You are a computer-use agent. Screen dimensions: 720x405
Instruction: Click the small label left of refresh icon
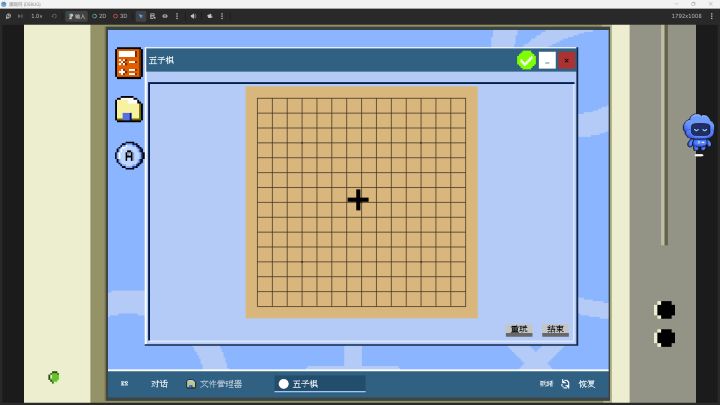(x=546, y=384)
